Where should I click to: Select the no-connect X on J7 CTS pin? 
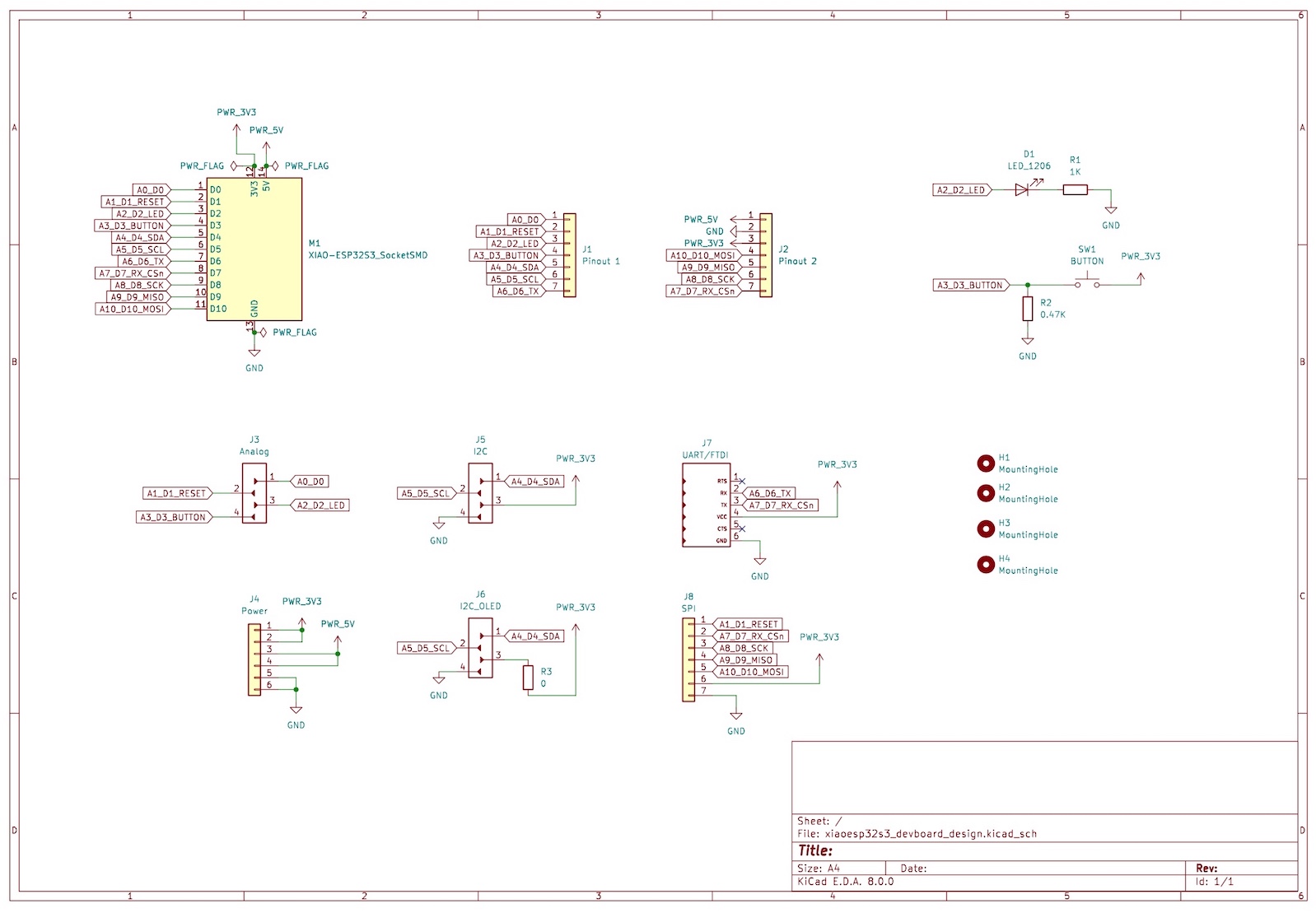click(742, 529)
